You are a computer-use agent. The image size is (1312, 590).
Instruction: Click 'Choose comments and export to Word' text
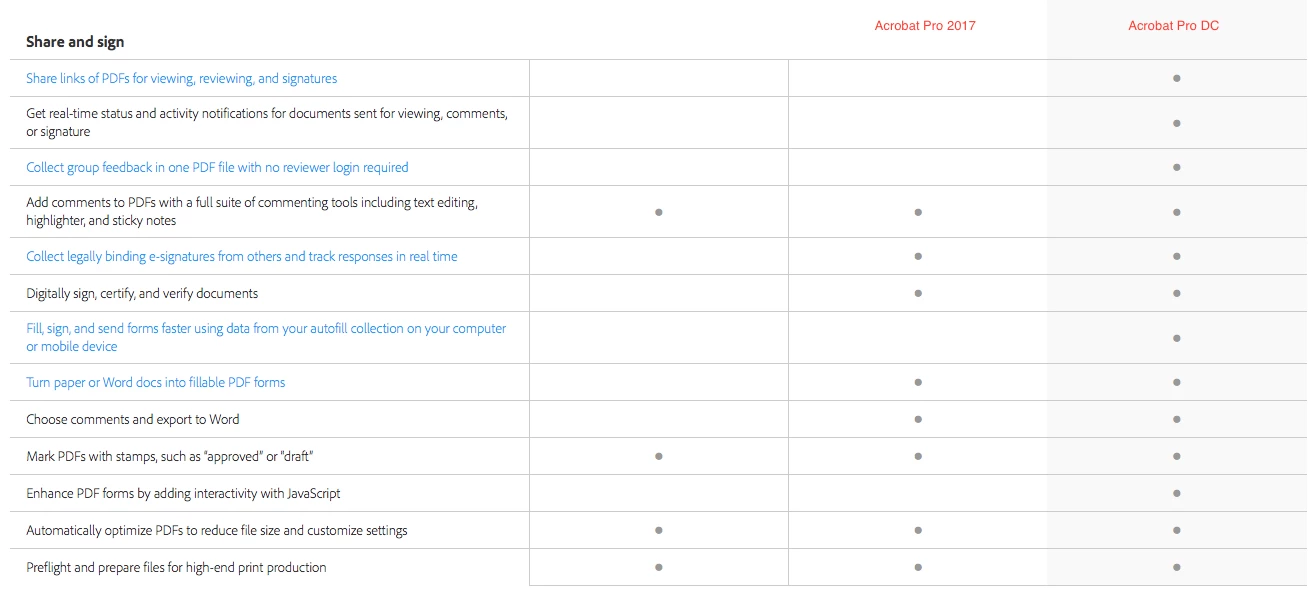(x=133, y=419)
